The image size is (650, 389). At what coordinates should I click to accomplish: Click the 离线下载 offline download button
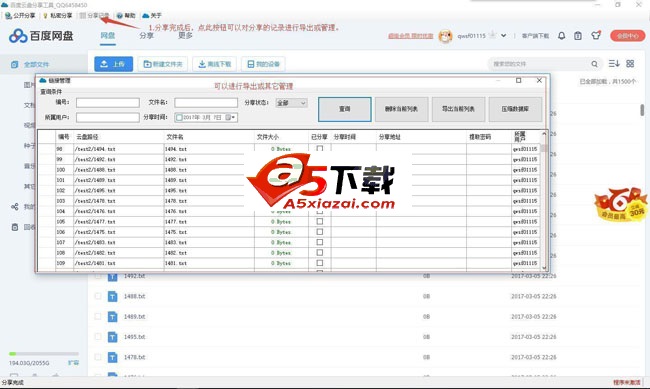pyautogui.click(x=215, y=64)
